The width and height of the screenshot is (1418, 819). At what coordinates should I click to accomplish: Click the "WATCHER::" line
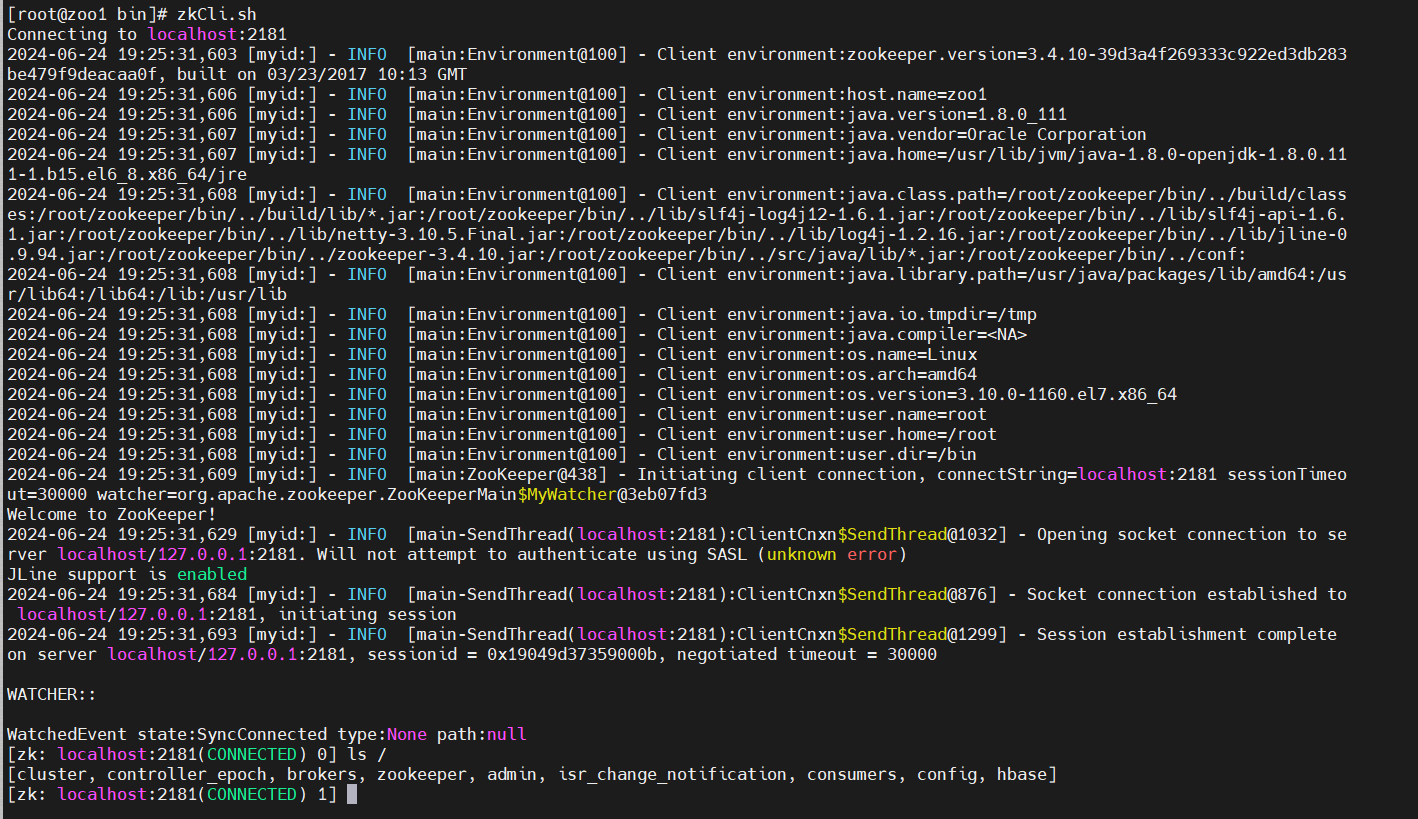pyautogui.click(x=52, y=694)
